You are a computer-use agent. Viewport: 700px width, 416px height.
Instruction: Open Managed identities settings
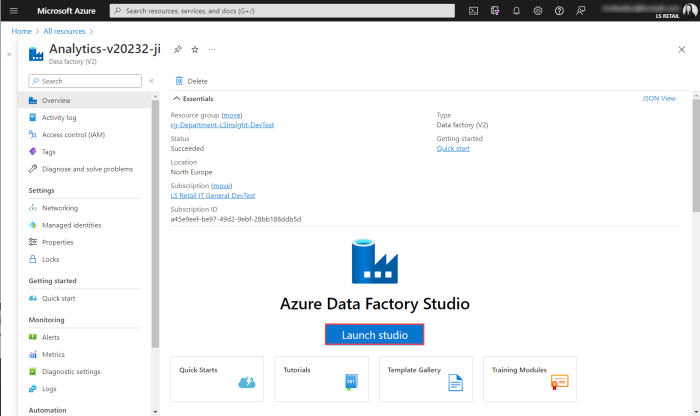coord(71,225)
